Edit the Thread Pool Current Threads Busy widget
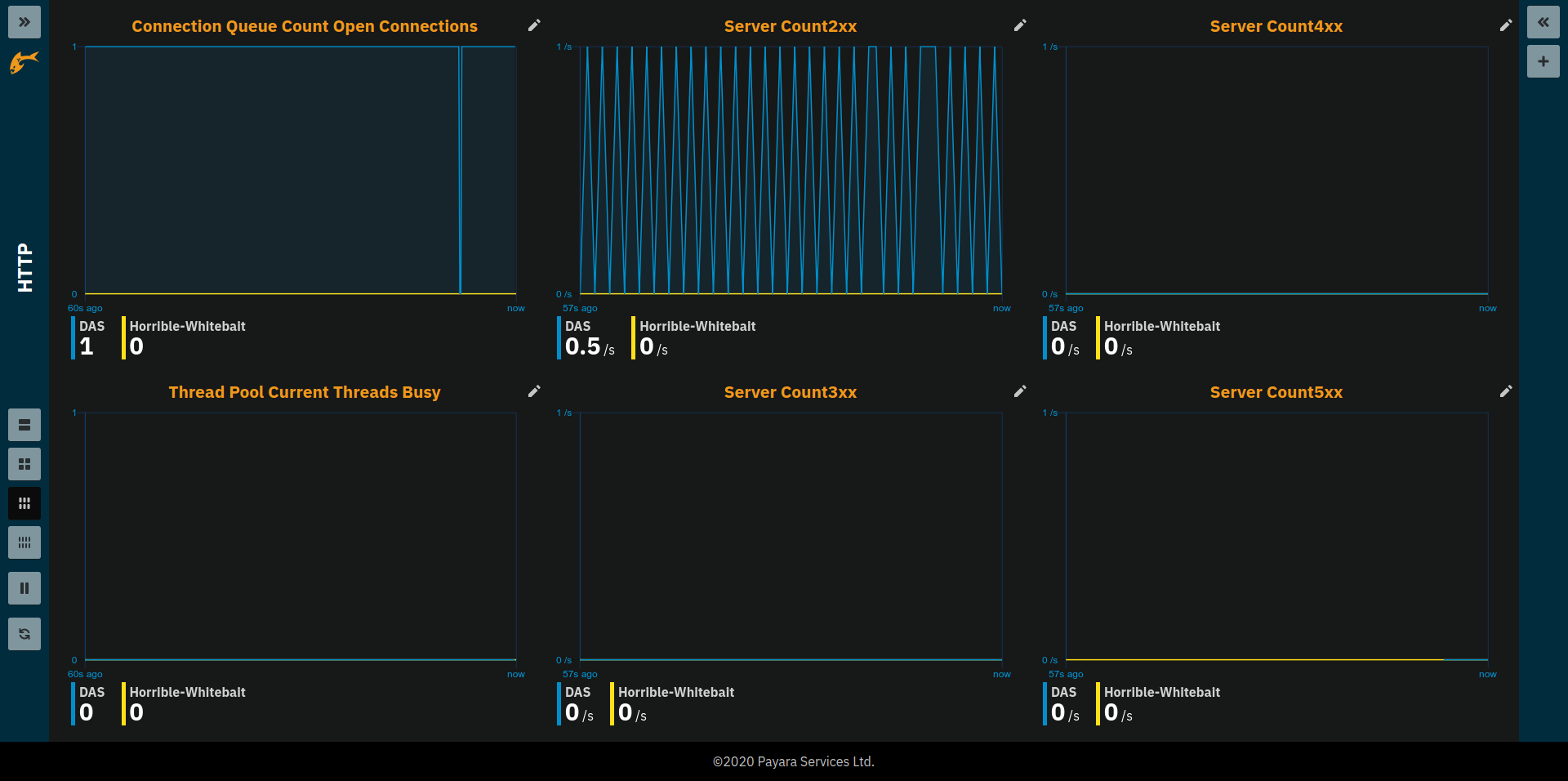The width and height of the screenshot is (1568, 781). tap(534, 391)
